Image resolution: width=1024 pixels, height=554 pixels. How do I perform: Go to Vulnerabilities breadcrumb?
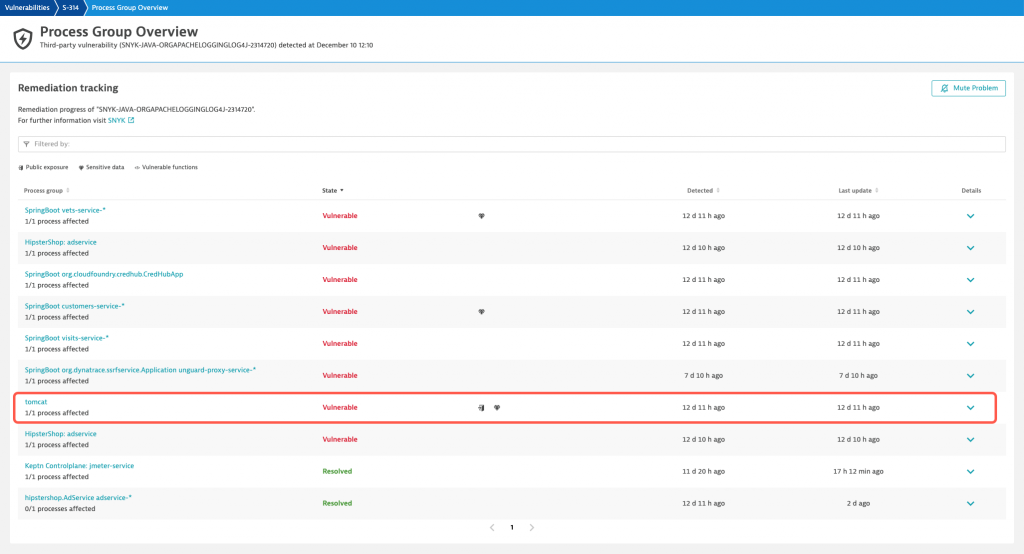pos(27,8)
